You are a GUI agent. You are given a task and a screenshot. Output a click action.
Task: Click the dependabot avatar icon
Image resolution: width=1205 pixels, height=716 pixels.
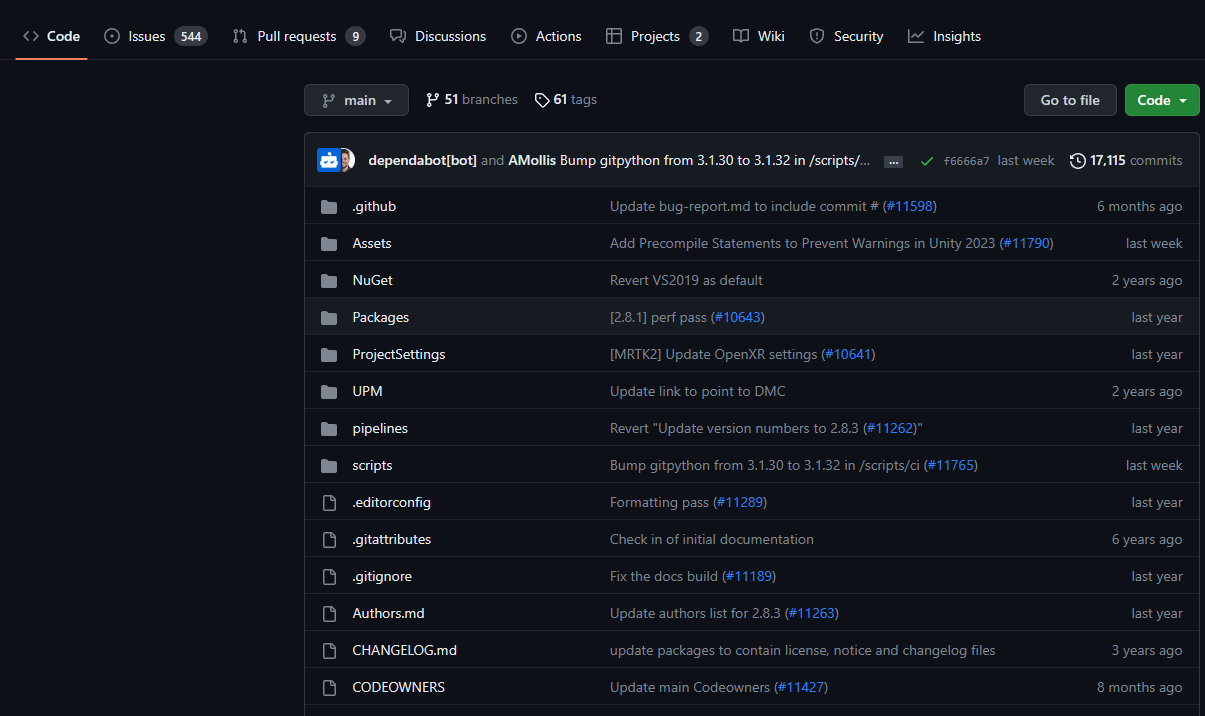pos(328,160)
